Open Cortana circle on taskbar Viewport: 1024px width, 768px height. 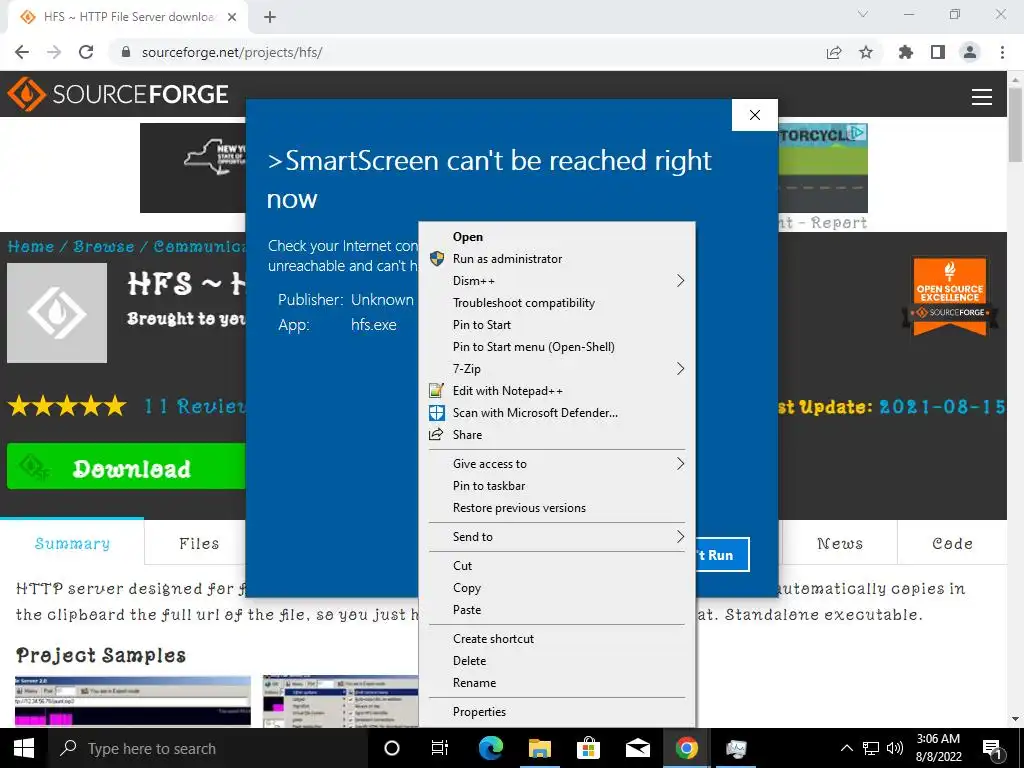pyautogui.click(x=392, y=748)
